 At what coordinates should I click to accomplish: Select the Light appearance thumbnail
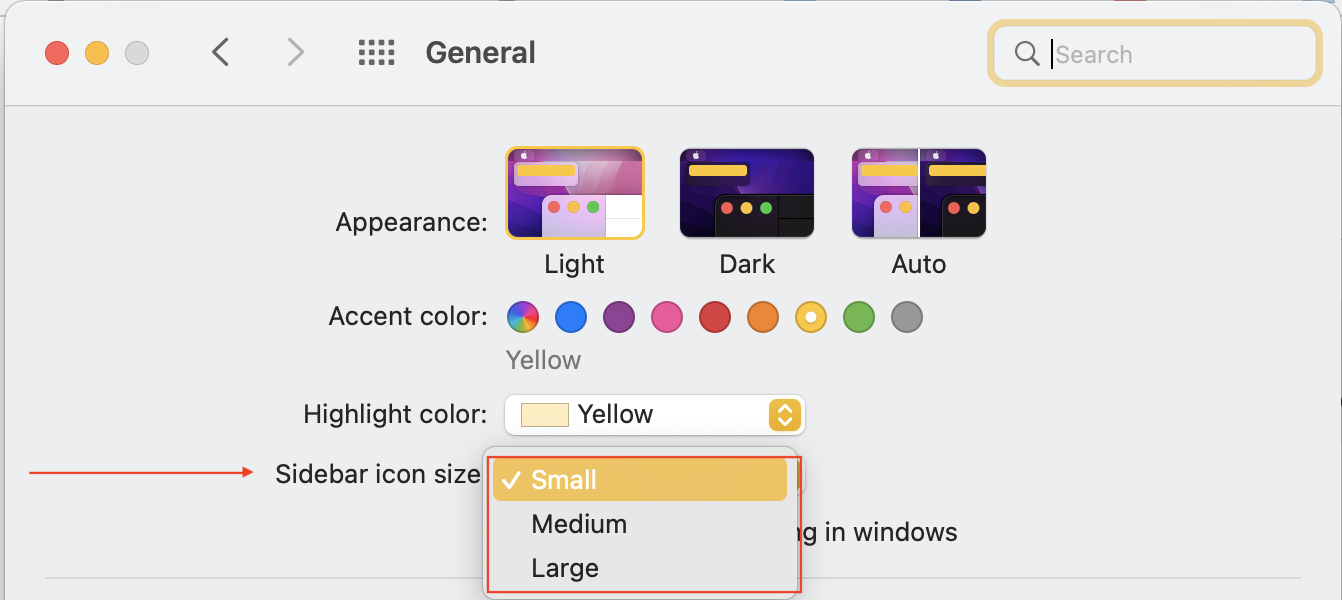(575, 193)
